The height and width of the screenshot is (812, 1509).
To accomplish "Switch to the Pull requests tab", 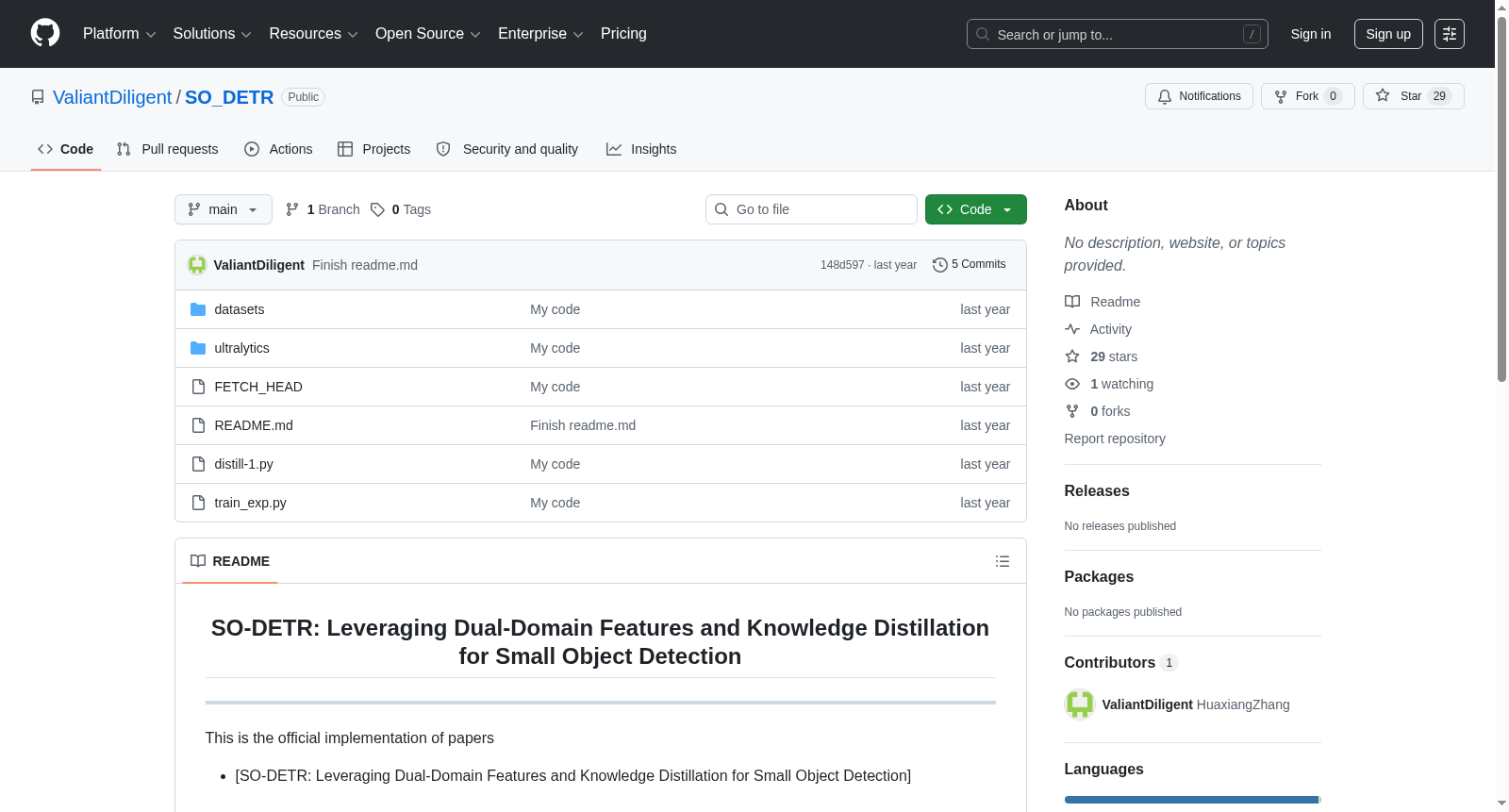I will click(168, 149).
